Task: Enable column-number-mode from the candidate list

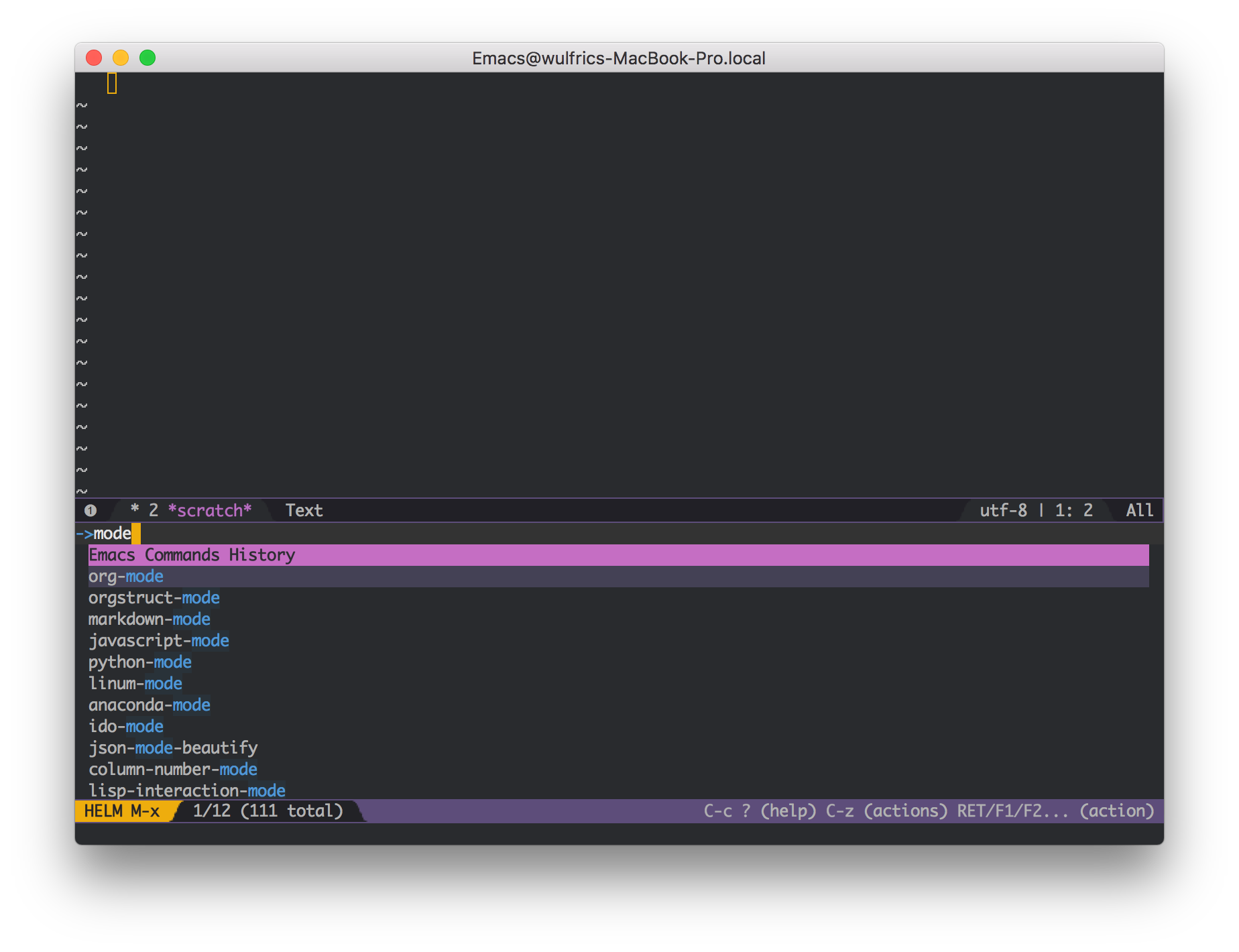Action: pos(173,769)
